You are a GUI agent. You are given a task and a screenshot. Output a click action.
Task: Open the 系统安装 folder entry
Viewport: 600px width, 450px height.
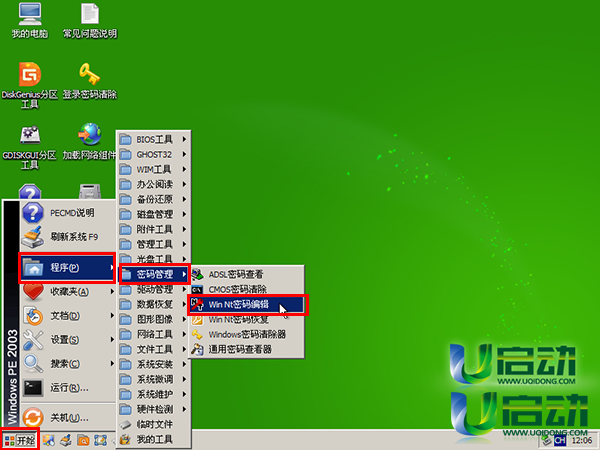tap(153, 364)
